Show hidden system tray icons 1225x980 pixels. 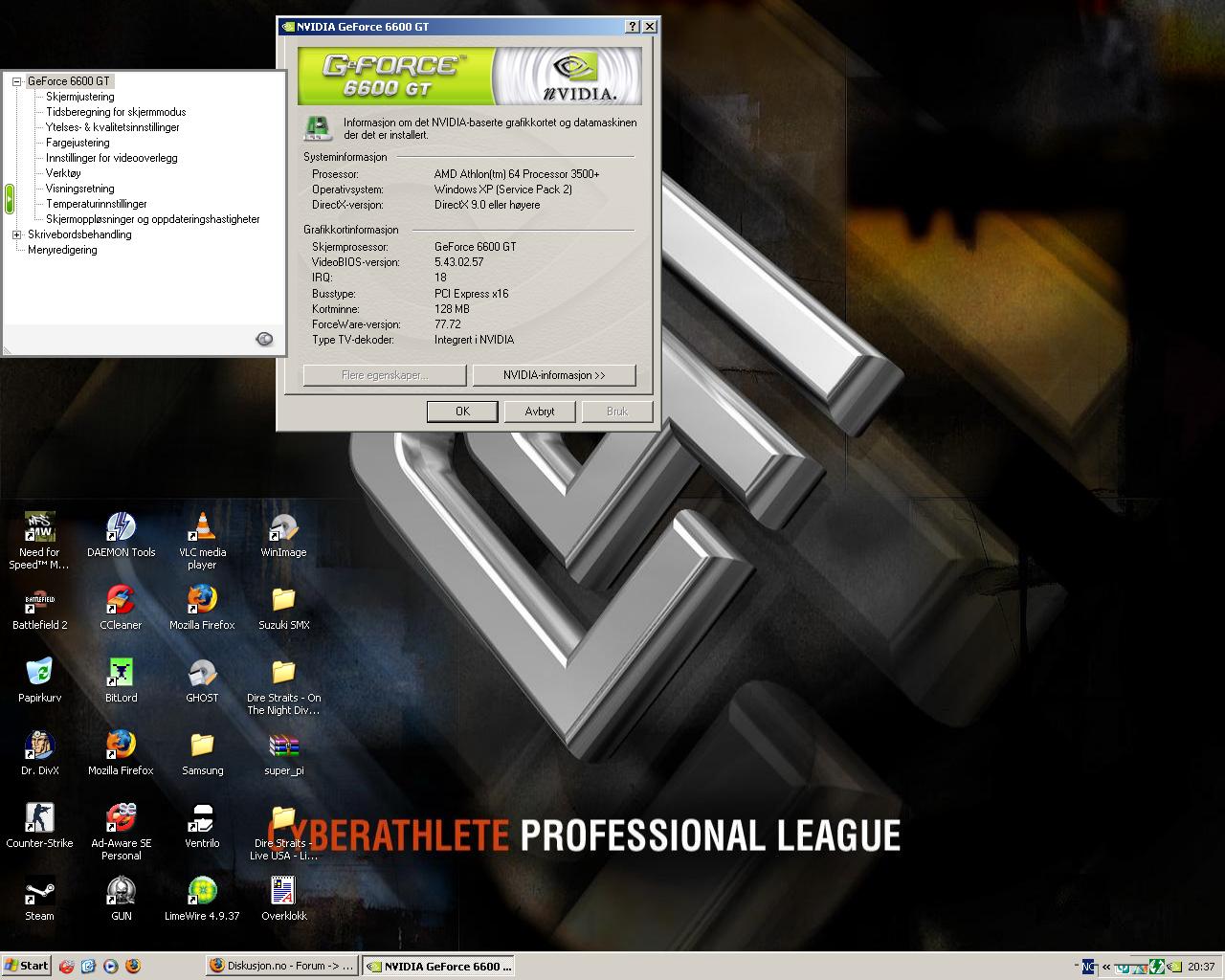tap(1106, 967)
